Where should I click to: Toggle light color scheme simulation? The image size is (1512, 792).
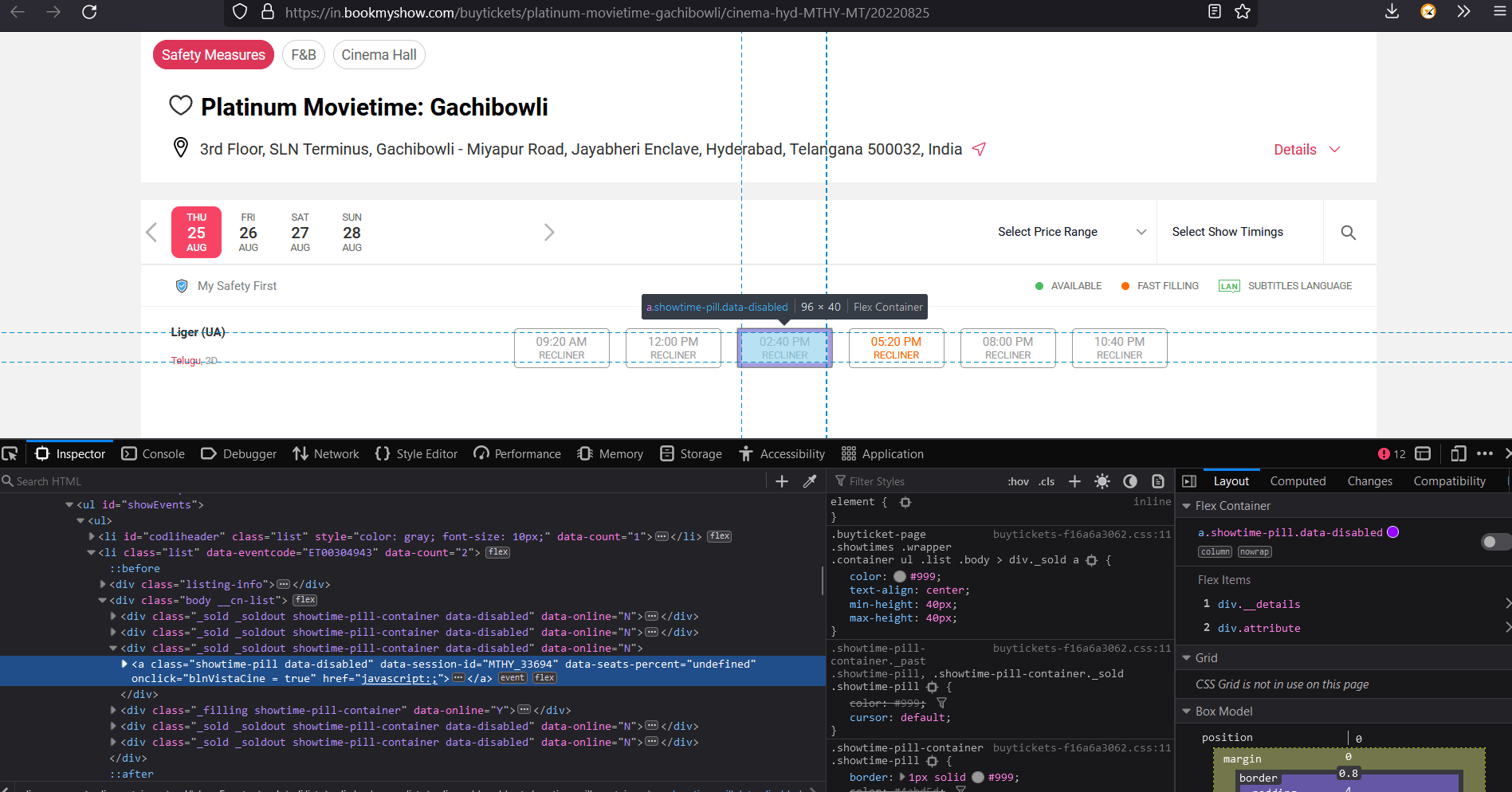click(x=1102, y=481)
